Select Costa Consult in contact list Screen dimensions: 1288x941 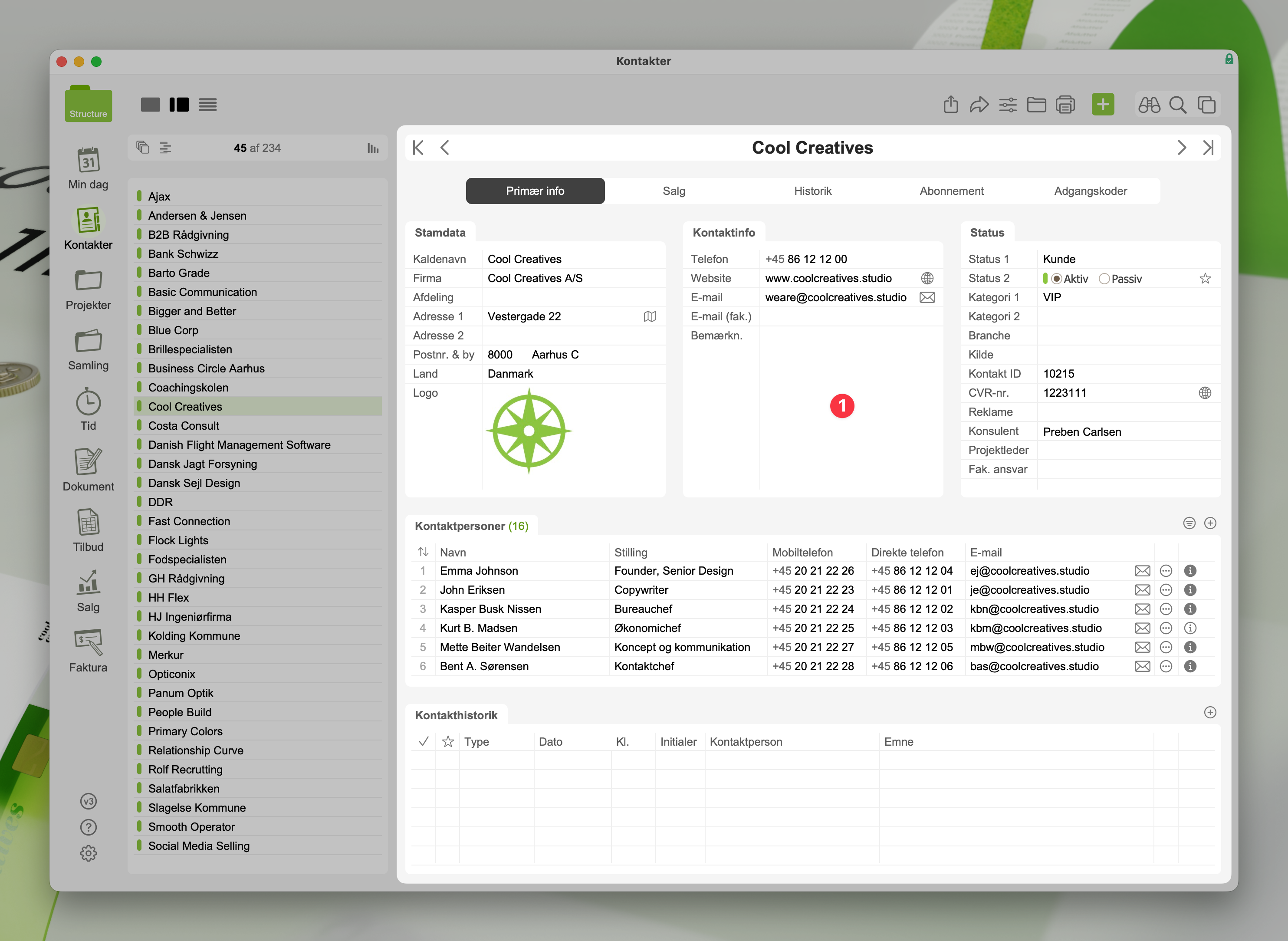(x=184, y=426)
